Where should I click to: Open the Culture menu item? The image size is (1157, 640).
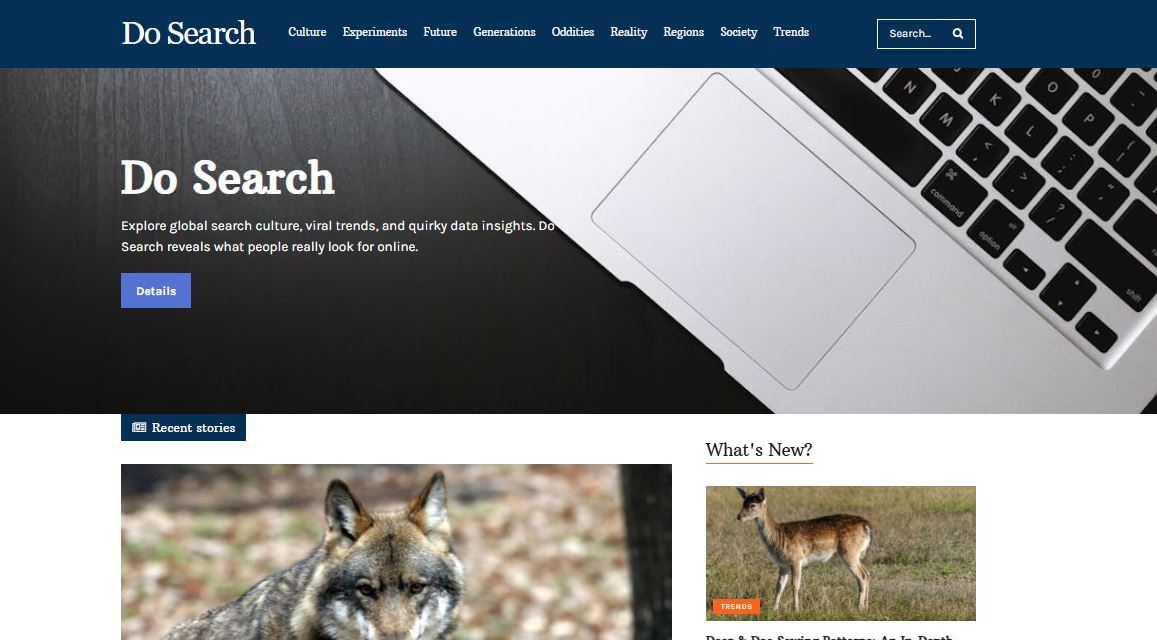point(307,32)
